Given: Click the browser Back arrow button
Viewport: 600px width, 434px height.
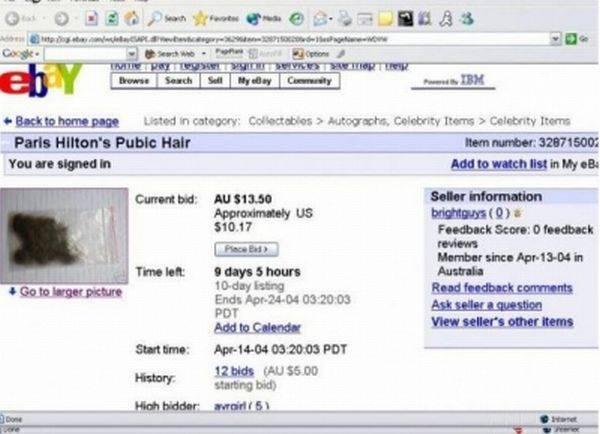Looking at the screenshot, I should pyautogui.click(x=21, y=18).
